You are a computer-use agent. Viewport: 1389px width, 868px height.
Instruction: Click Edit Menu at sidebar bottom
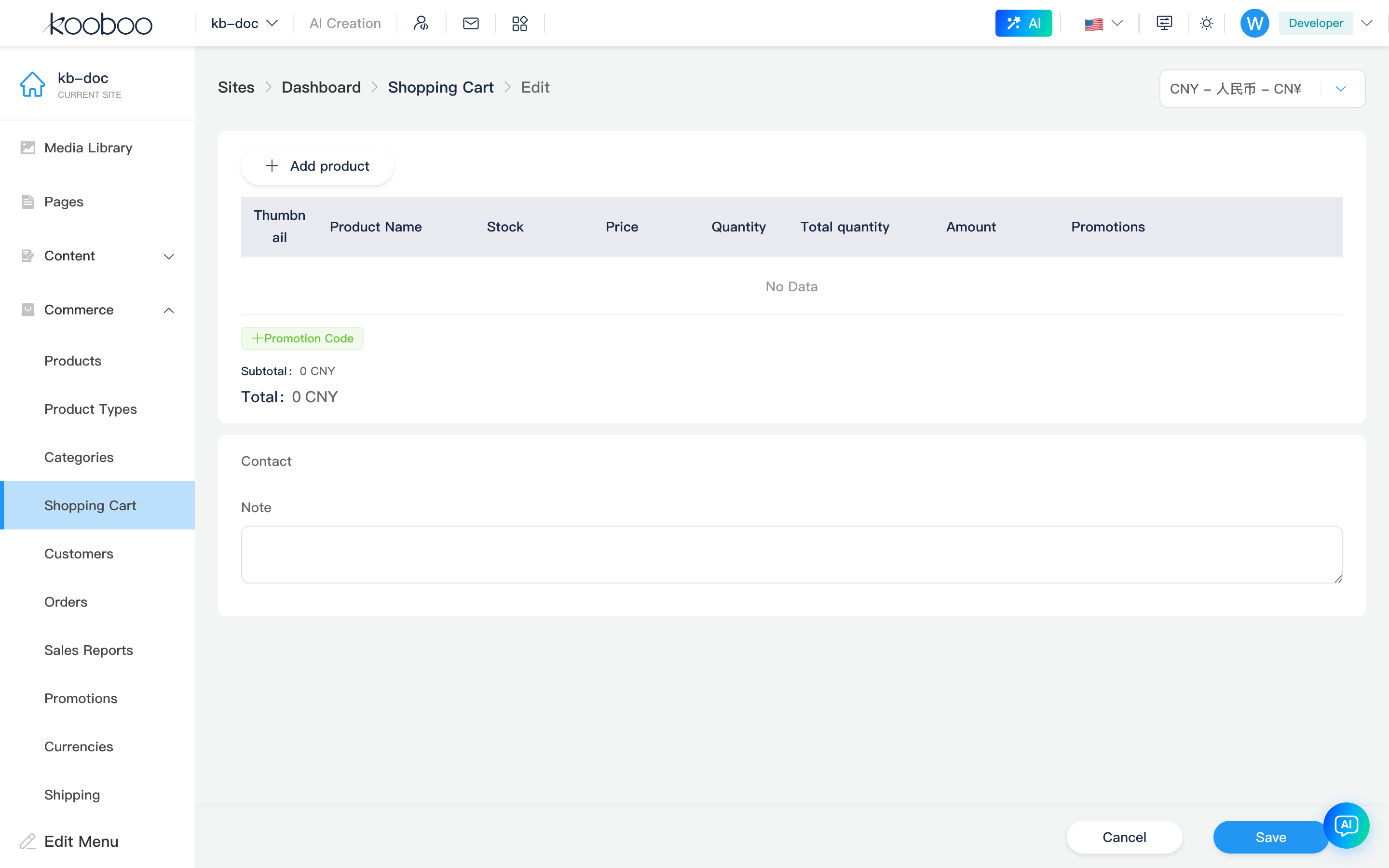[x=82, y=841]
